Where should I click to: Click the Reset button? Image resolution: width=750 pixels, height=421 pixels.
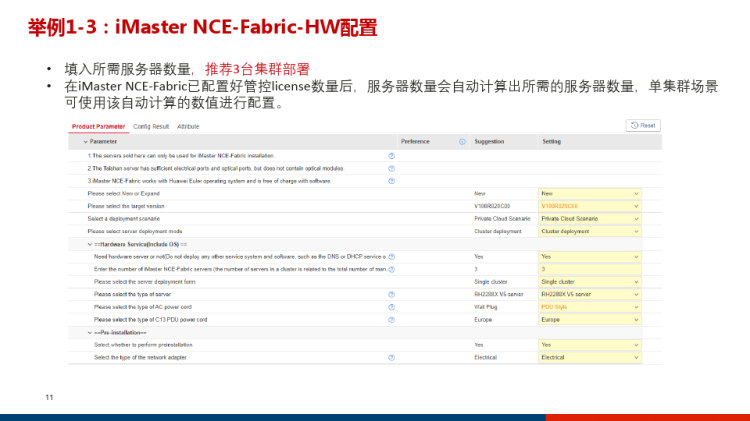tap(643, 125)
